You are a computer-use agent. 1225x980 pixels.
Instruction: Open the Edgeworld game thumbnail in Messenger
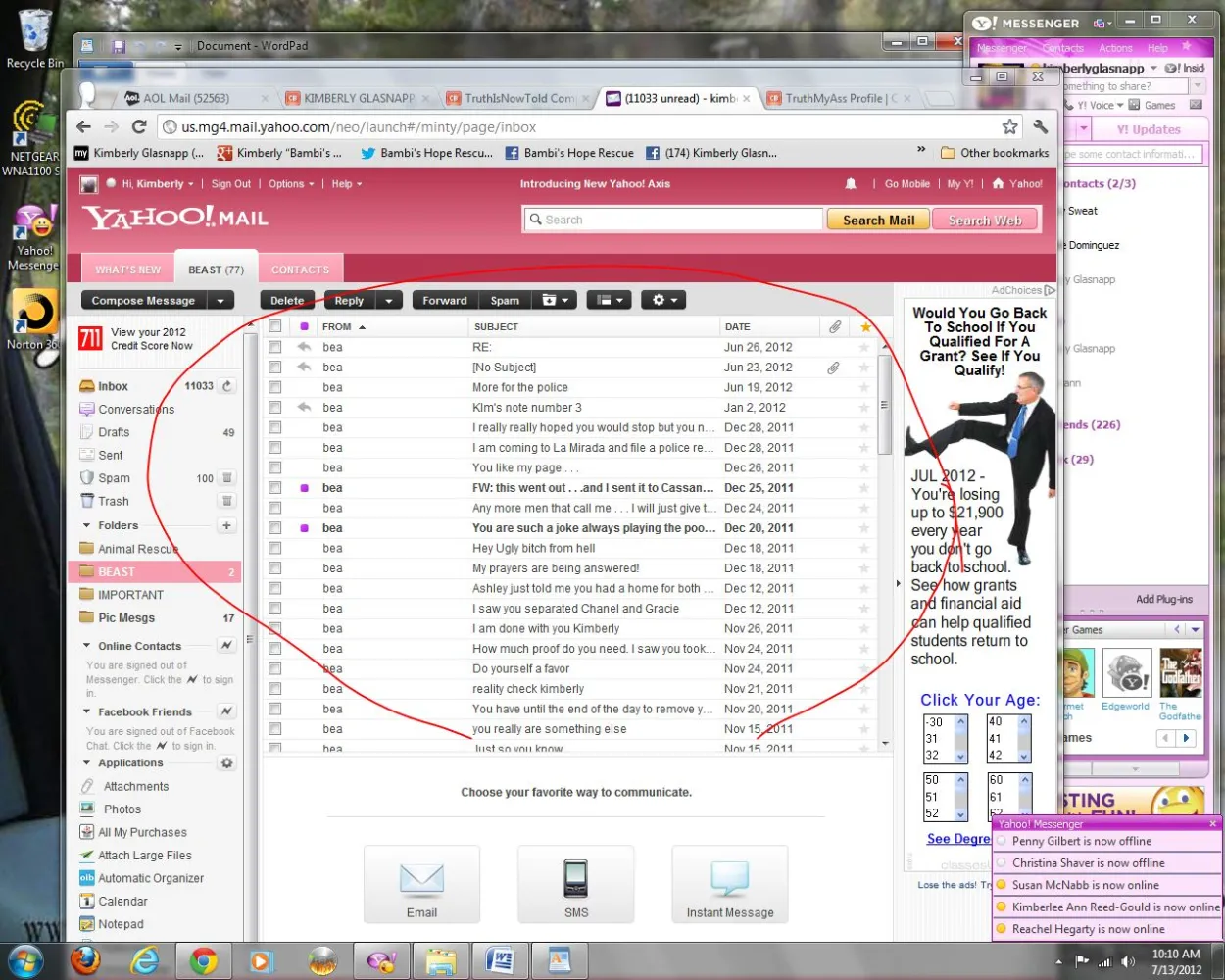click(1127, 674)
